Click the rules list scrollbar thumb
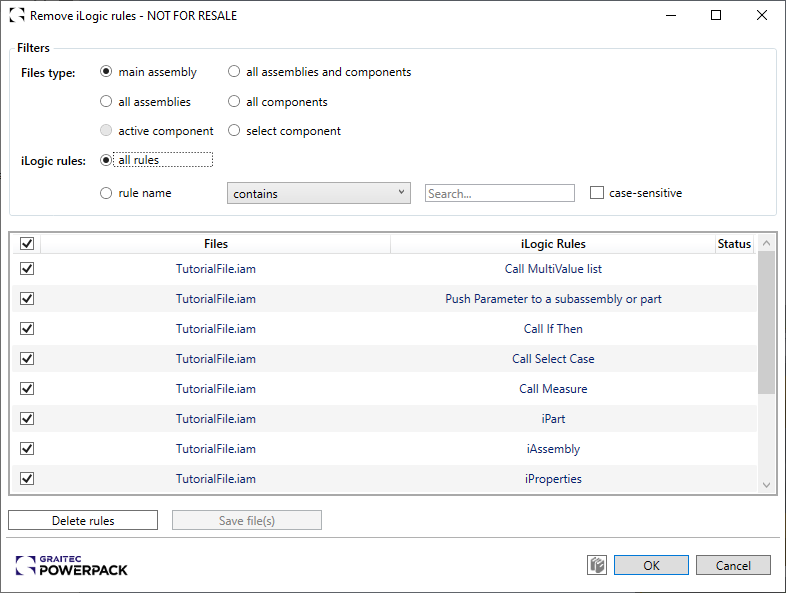The height and width of the screenshot is (593, 786). point(767,320)
